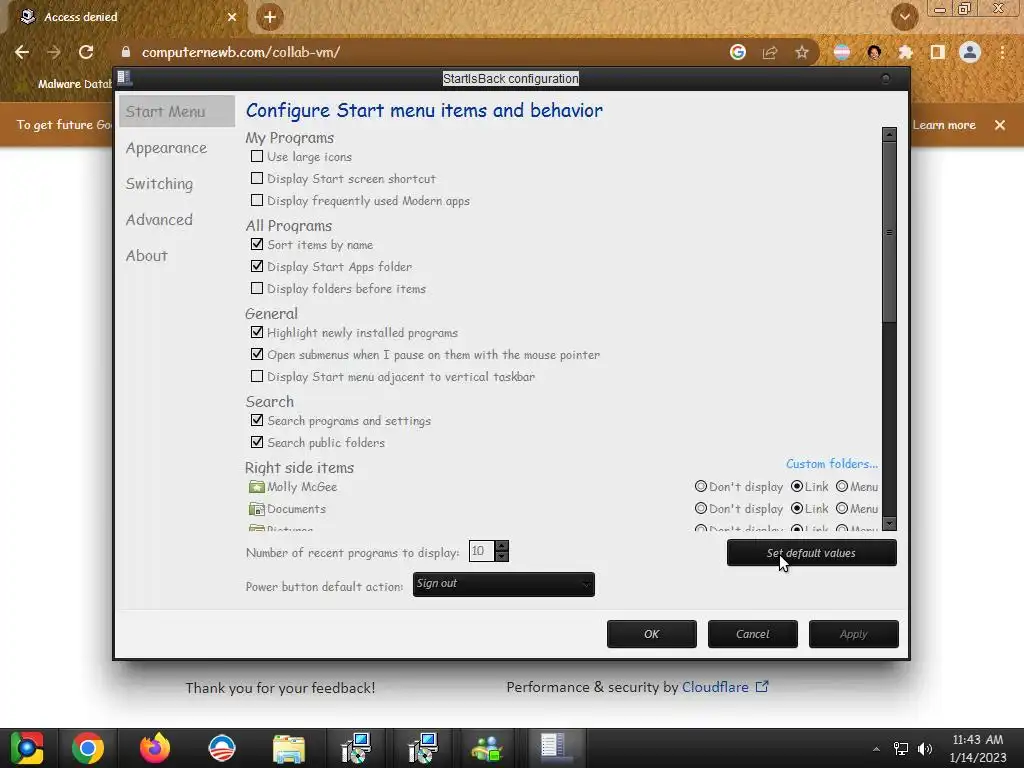The height and width of the screenshot is (768, 1024).
Task: Launch Google Chrome from the taskbar
Action: coord(88,748)
